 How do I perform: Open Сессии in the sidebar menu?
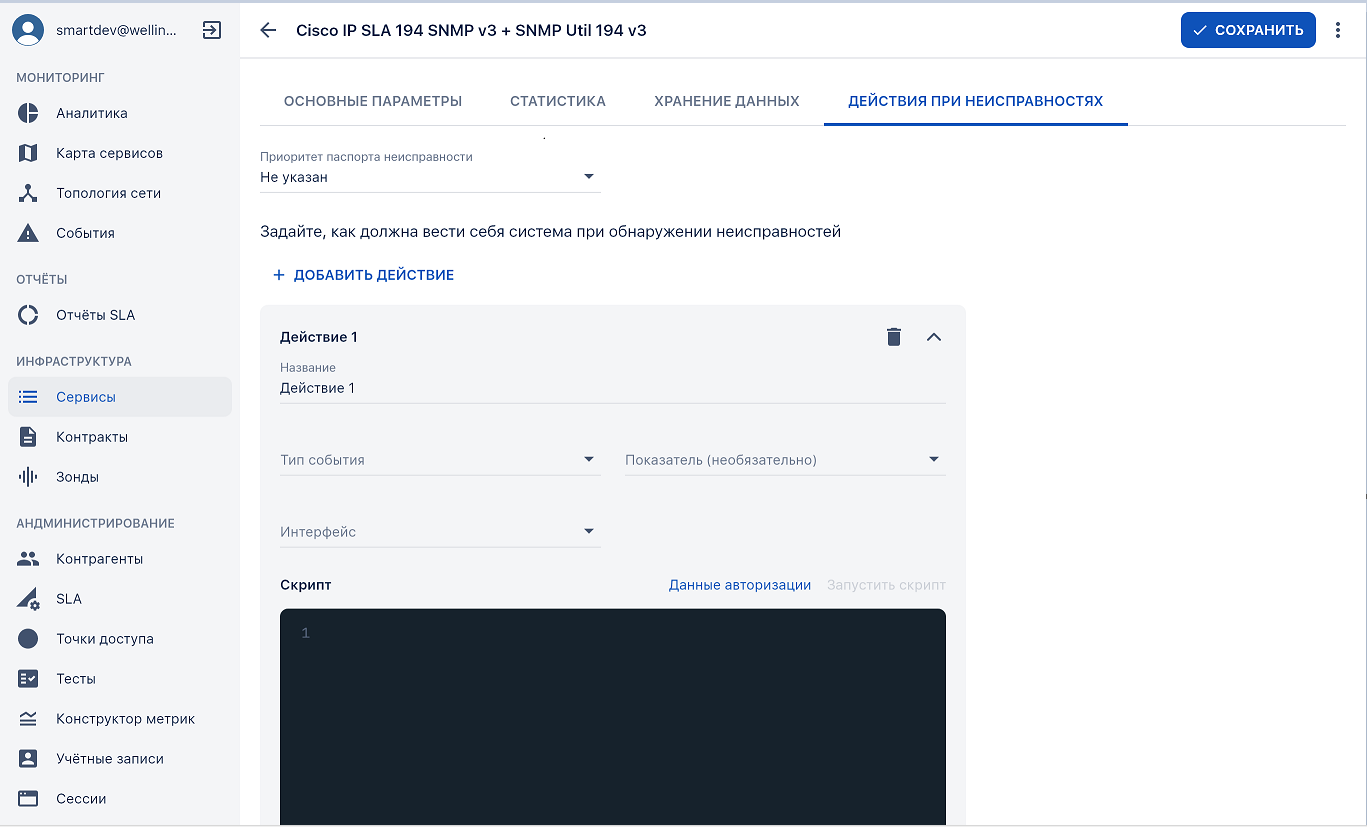(x=120, y=799)
